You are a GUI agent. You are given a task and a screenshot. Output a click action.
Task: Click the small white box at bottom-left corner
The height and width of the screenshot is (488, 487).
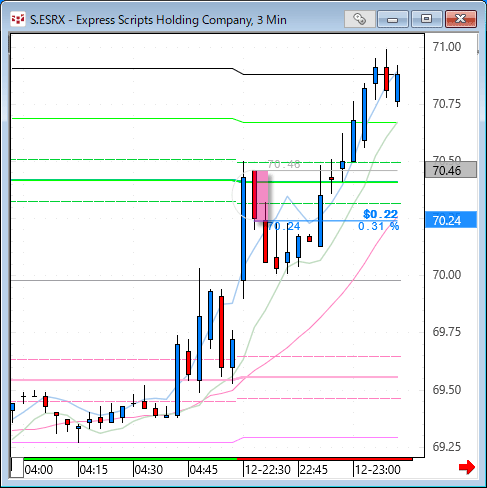17,467
